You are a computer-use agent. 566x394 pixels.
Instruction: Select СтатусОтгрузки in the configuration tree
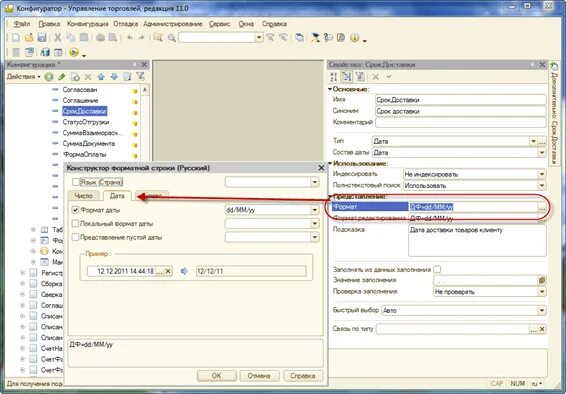(x=86, y=122)
